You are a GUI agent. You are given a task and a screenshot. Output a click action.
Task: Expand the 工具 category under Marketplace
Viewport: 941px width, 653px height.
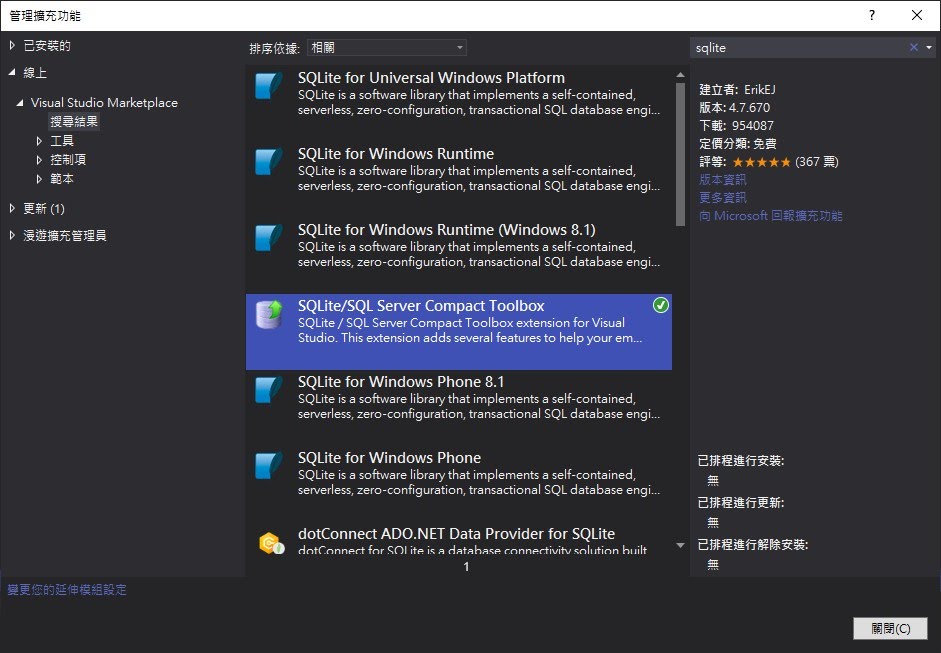pos(39,141)
